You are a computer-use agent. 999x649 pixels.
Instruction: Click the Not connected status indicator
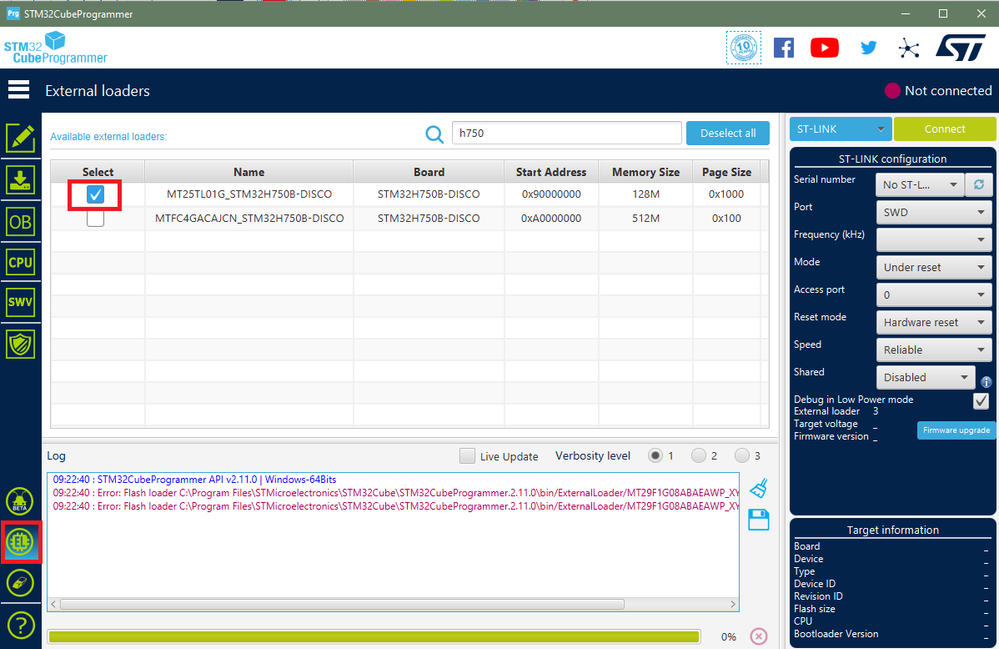[938, 90]
